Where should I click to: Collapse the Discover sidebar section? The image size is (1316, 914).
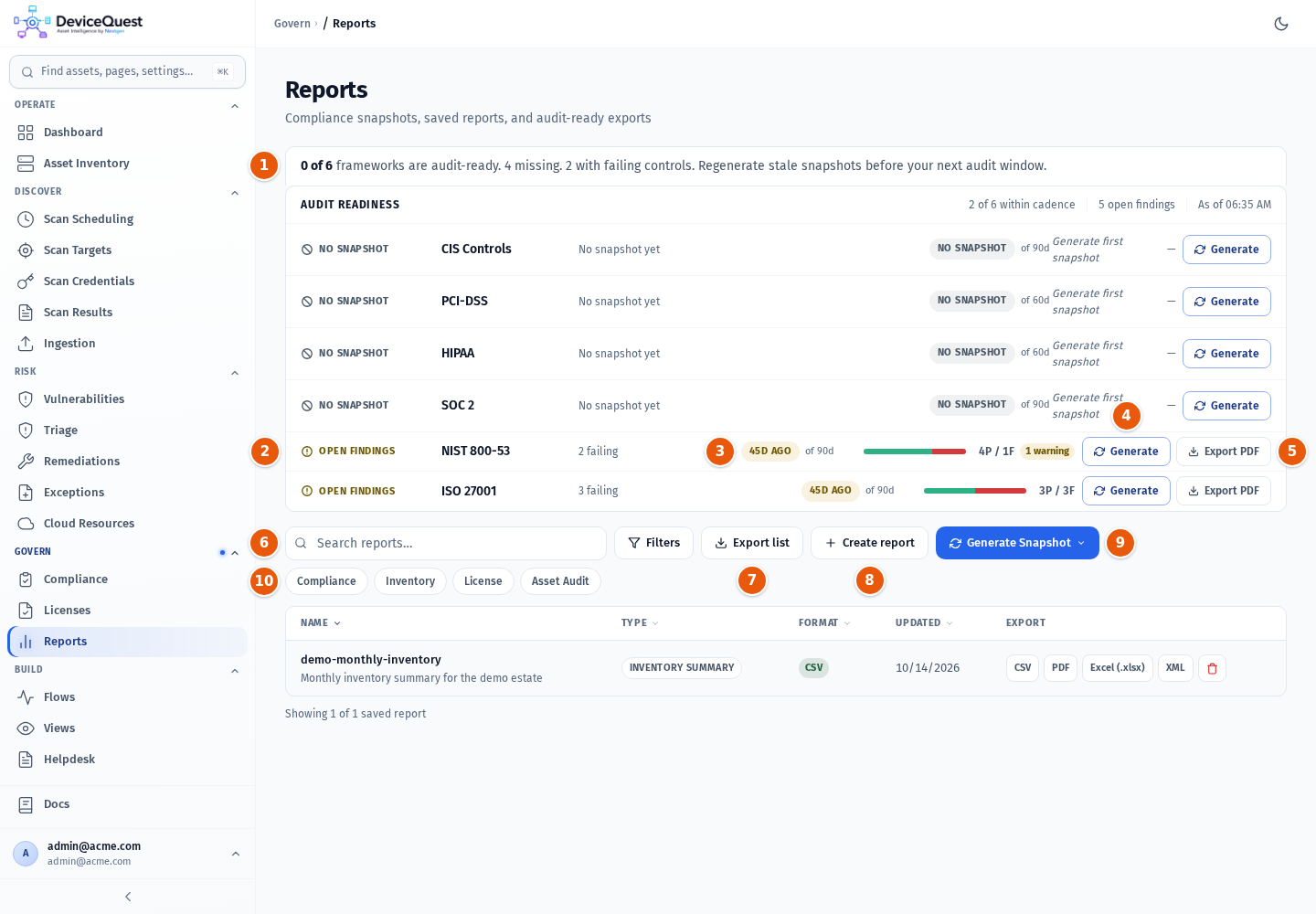click(x=235, y=192)
